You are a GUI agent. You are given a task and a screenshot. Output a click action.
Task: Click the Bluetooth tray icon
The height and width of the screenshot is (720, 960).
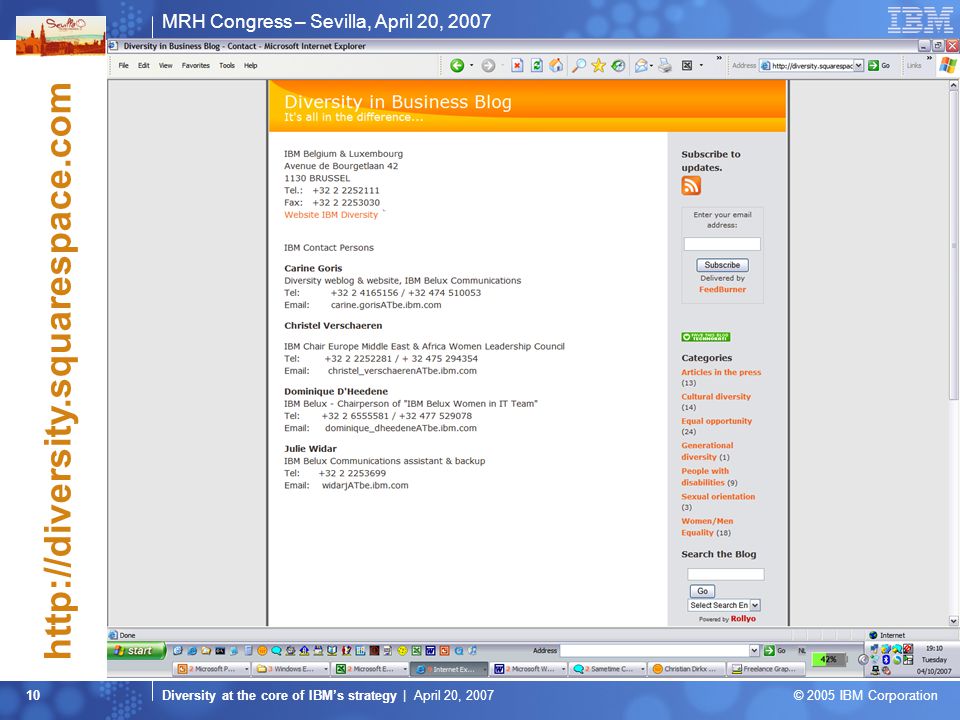pyautogui.click(x=886, y=660)
